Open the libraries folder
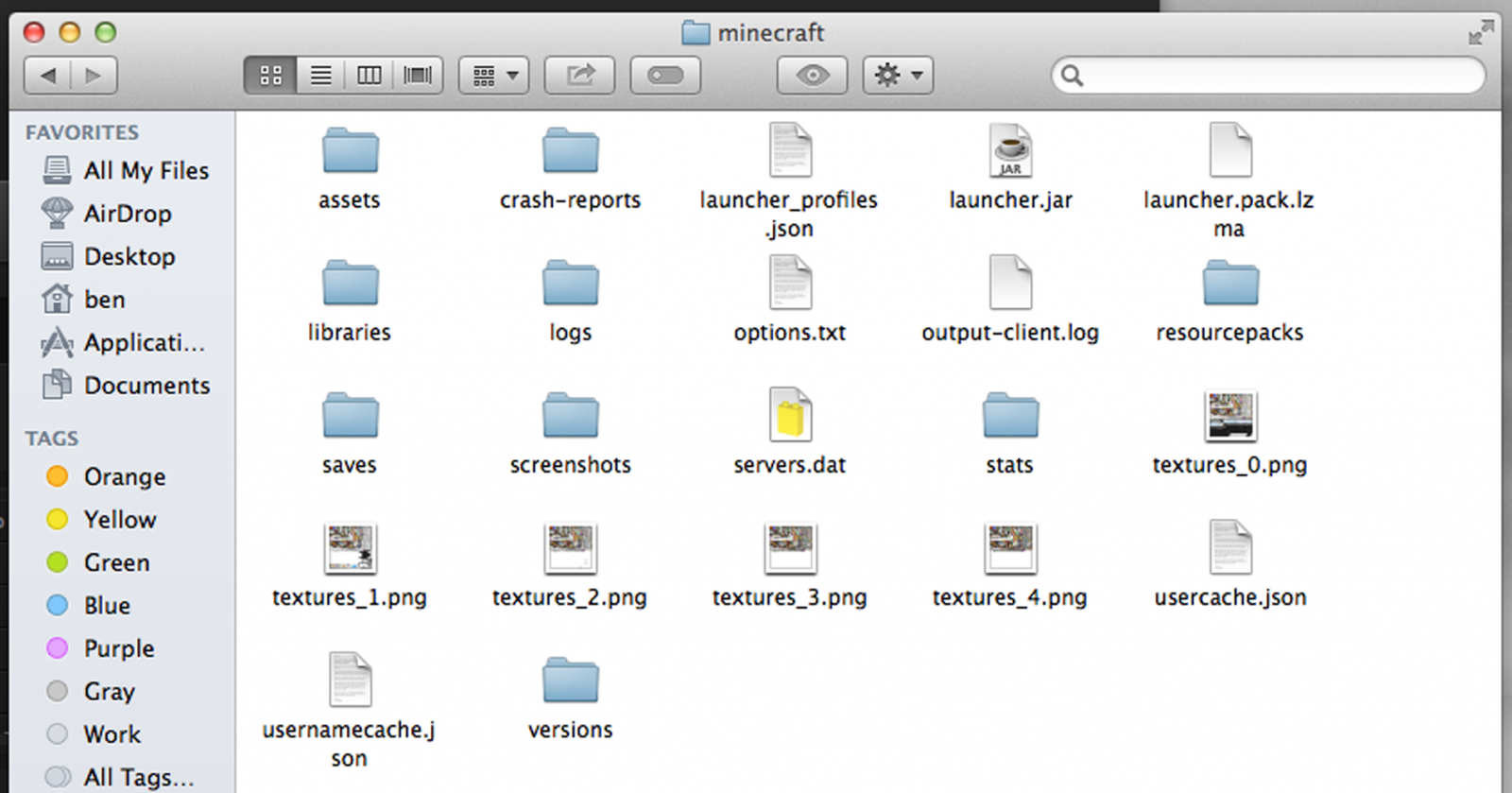The height and width of the screenshot is (793, 1512). pos(350,284)
